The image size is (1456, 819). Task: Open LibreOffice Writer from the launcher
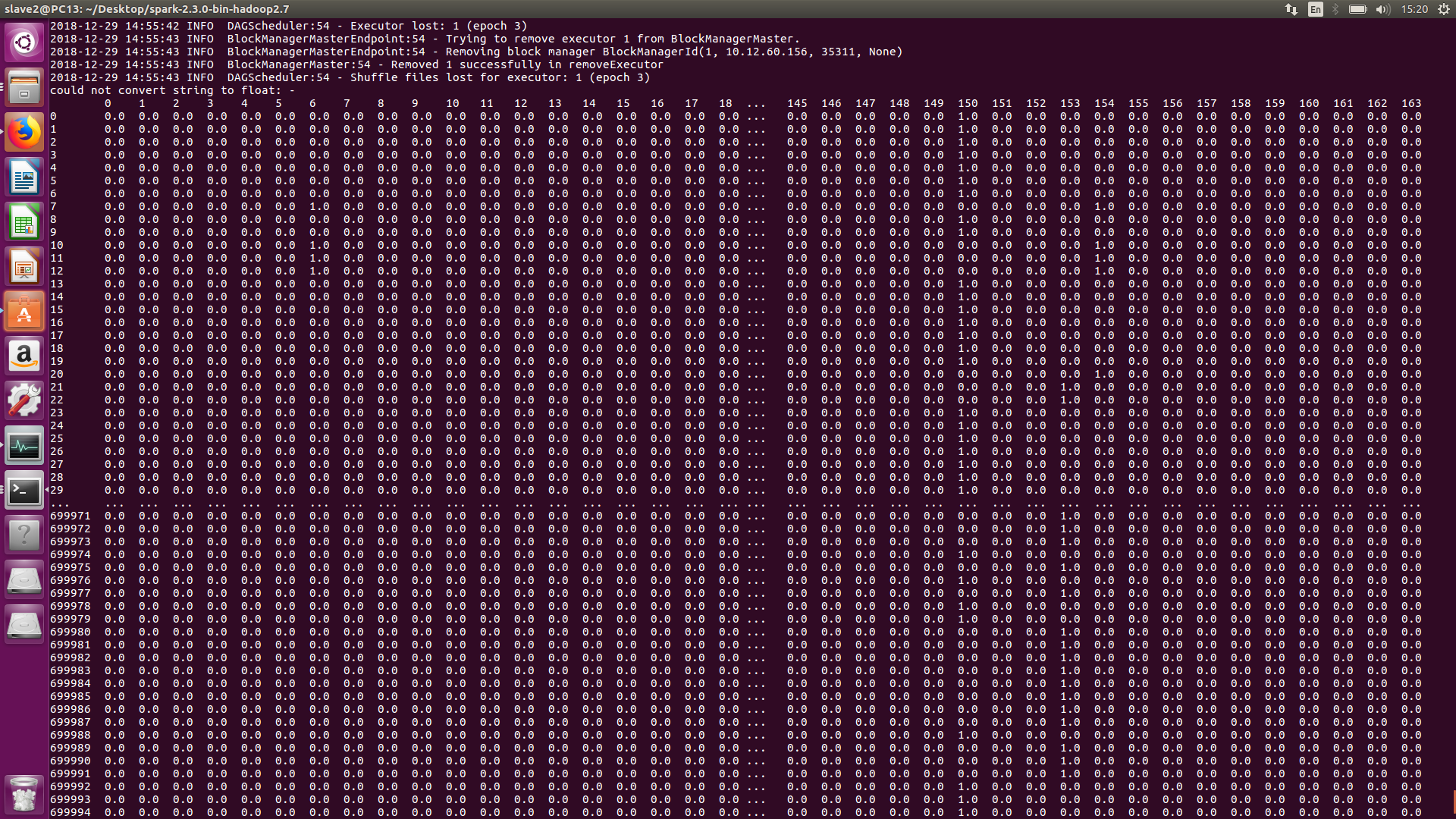click(24, 178)
